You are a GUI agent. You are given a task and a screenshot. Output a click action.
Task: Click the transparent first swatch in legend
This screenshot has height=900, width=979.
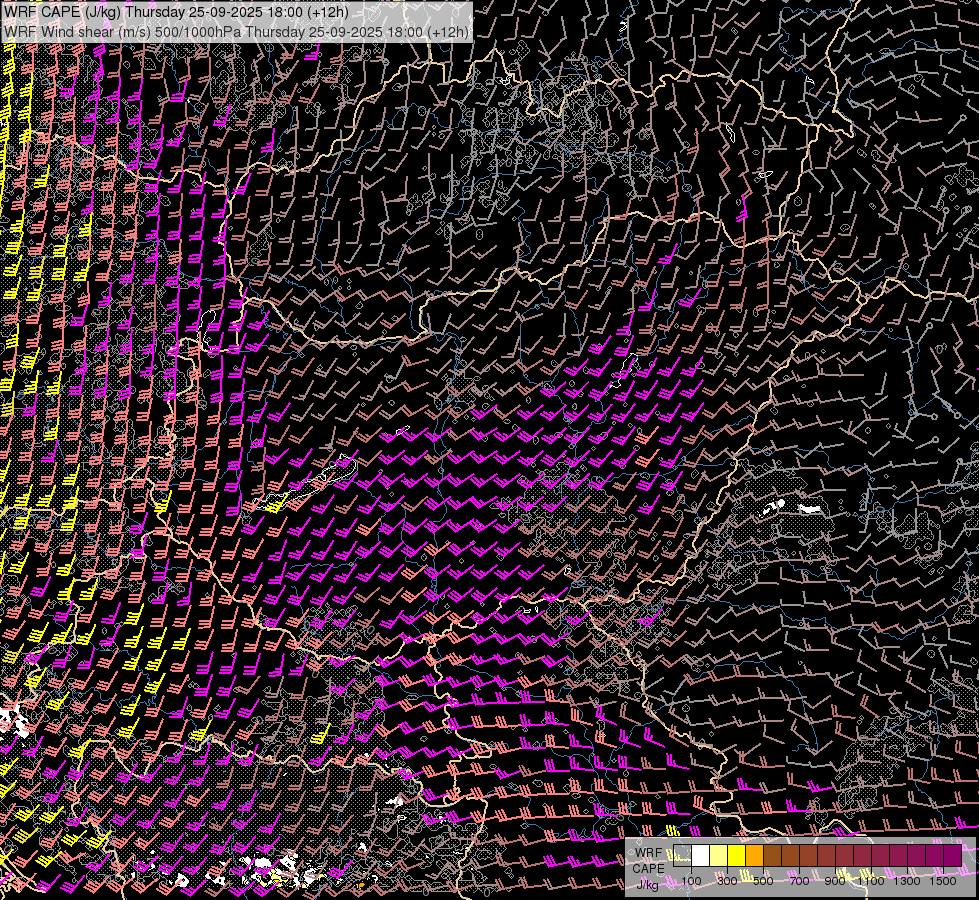682,855
